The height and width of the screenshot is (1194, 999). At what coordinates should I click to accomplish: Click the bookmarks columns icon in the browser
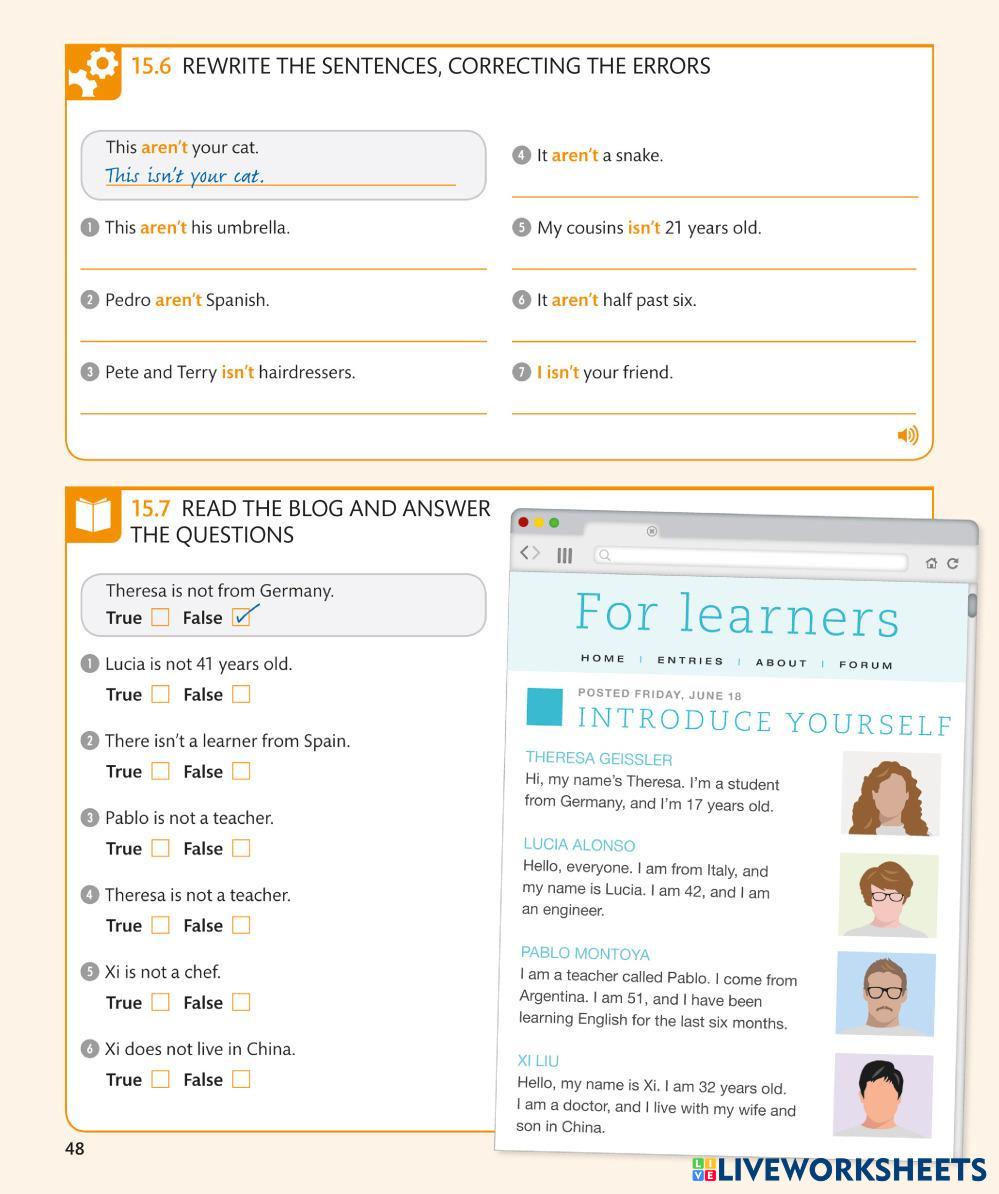565,555
